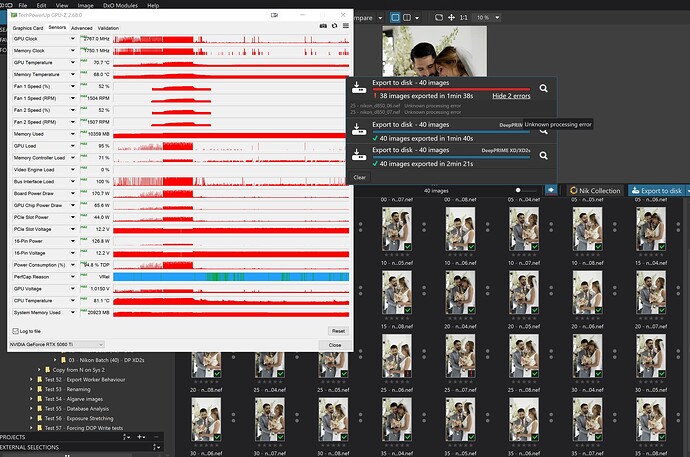
Task: Click magnifier on first export job
Action: coord(543,88)
